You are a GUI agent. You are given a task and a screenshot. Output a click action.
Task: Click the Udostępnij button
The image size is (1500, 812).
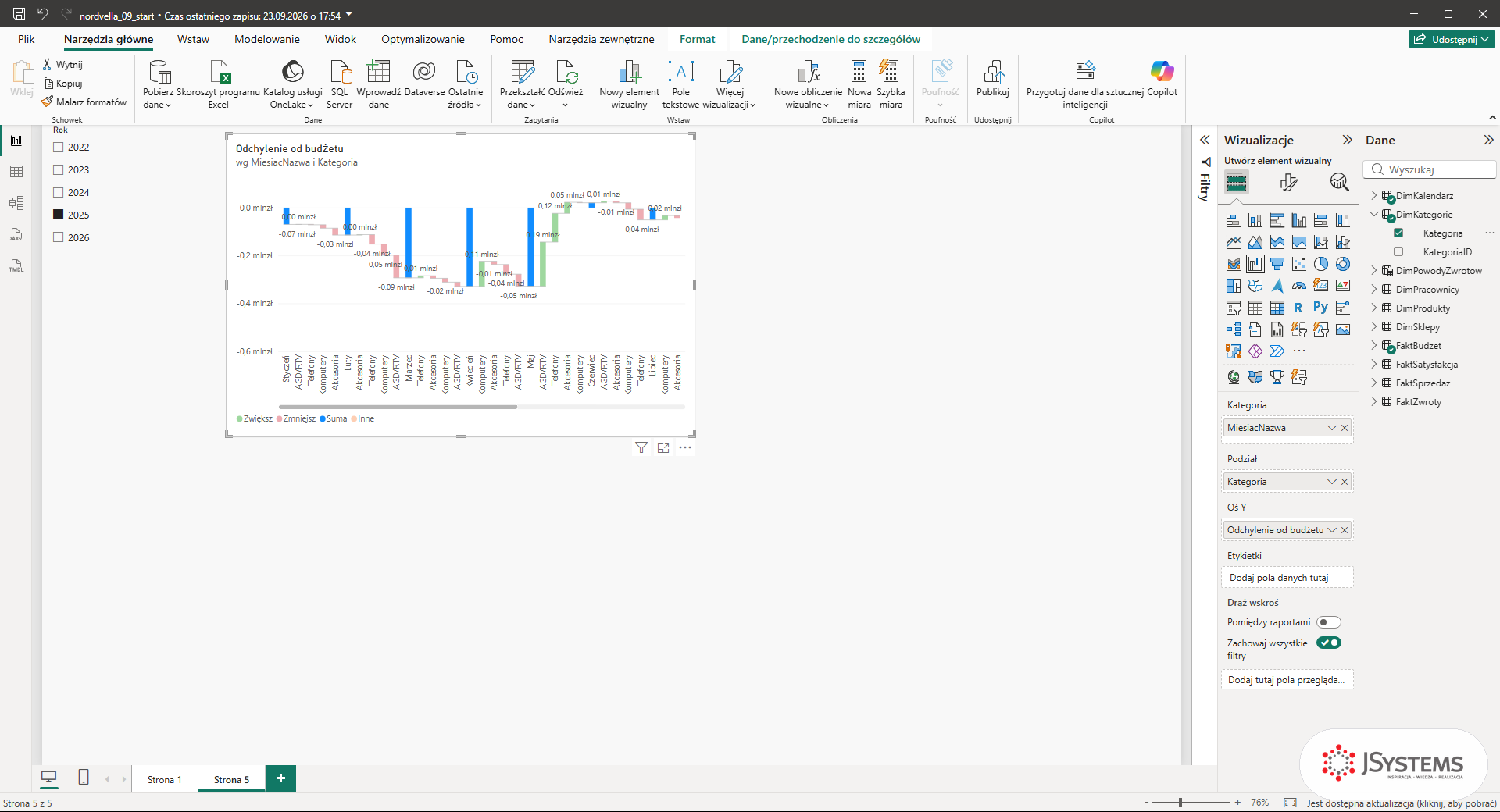pyautogui.click(x=1452, y=39)
